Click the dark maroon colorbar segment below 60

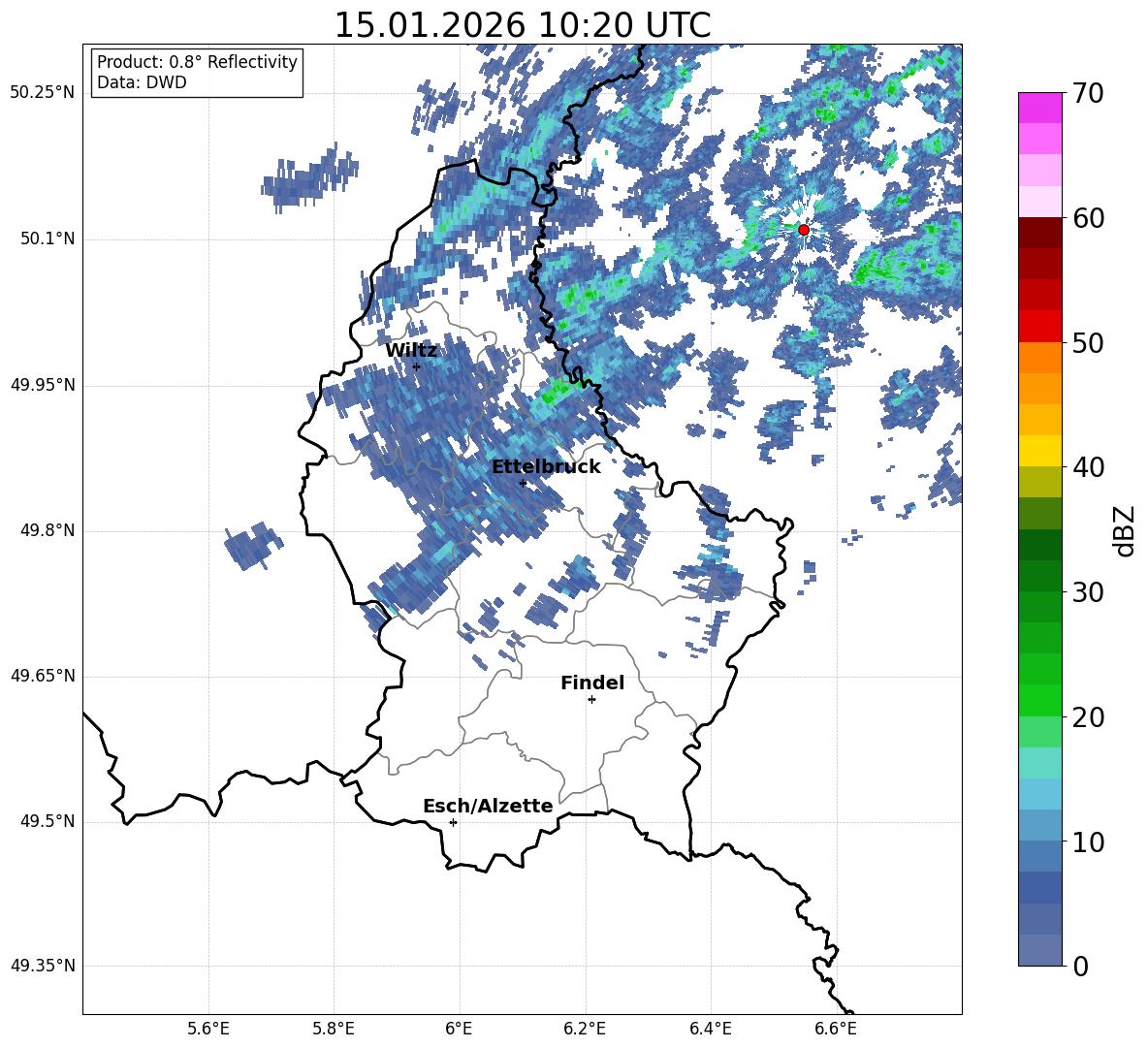(1040, 233)
